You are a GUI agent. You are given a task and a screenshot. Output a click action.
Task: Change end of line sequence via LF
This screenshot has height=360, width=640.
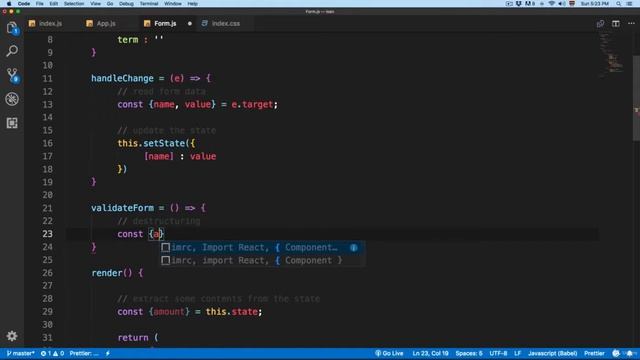518,353
